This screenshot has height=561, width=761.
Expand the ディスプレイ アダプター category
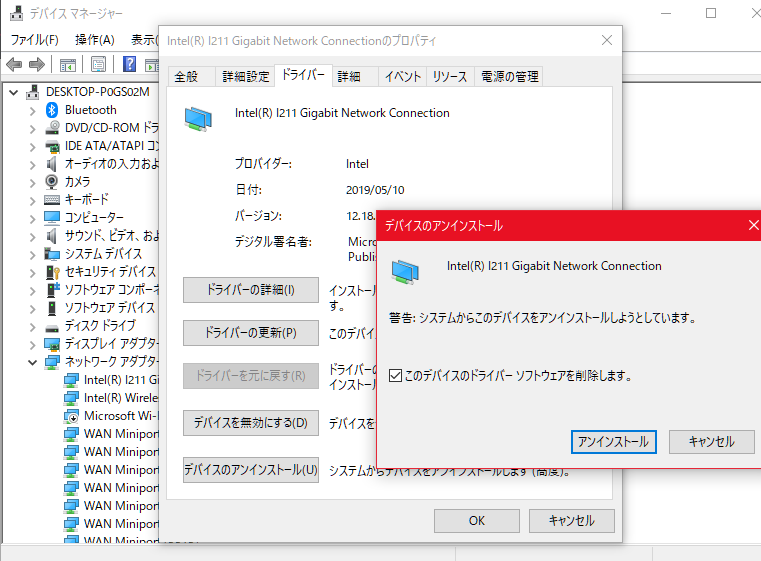[33, 345]
